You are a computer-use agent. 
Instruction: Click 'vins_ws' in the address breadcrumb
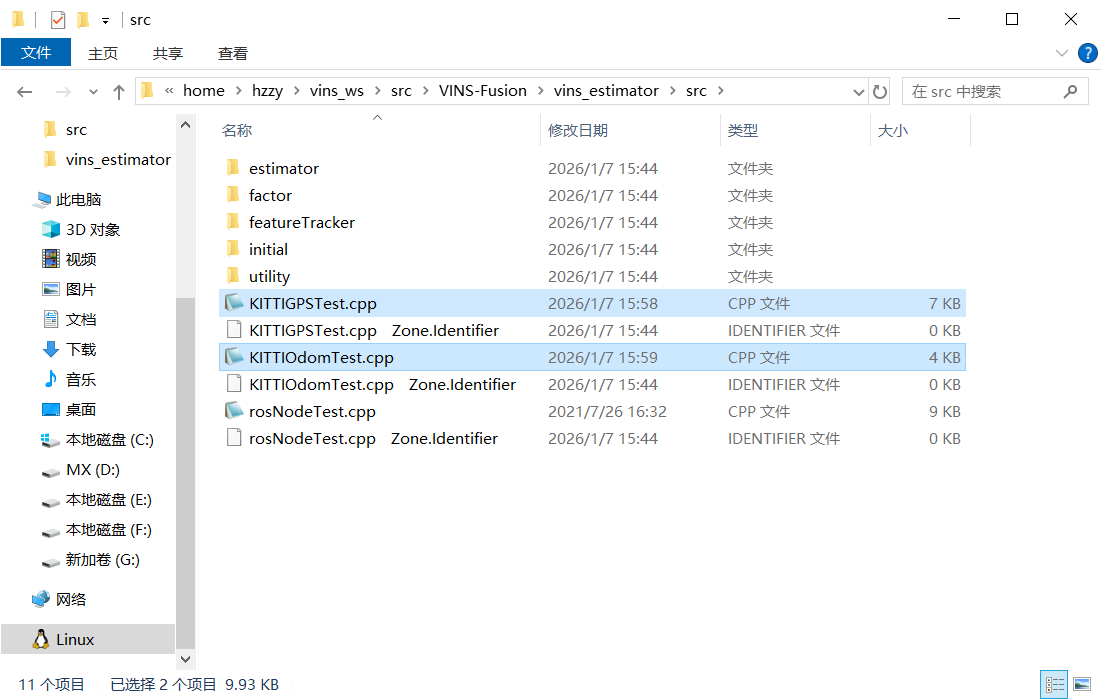pos(337,91)
